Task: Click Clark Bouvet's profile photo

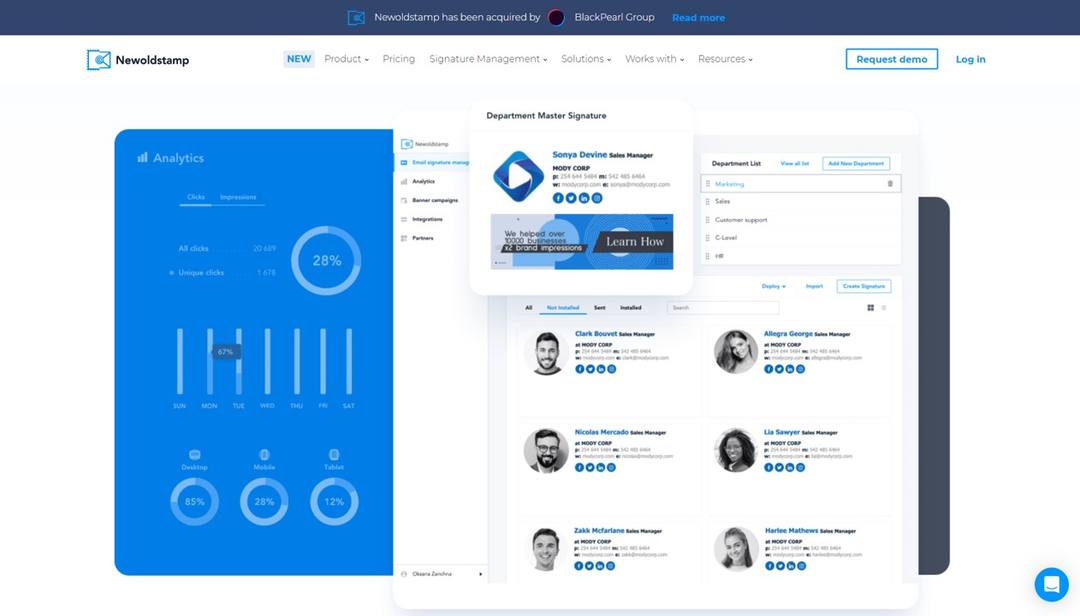Action: 546,352
